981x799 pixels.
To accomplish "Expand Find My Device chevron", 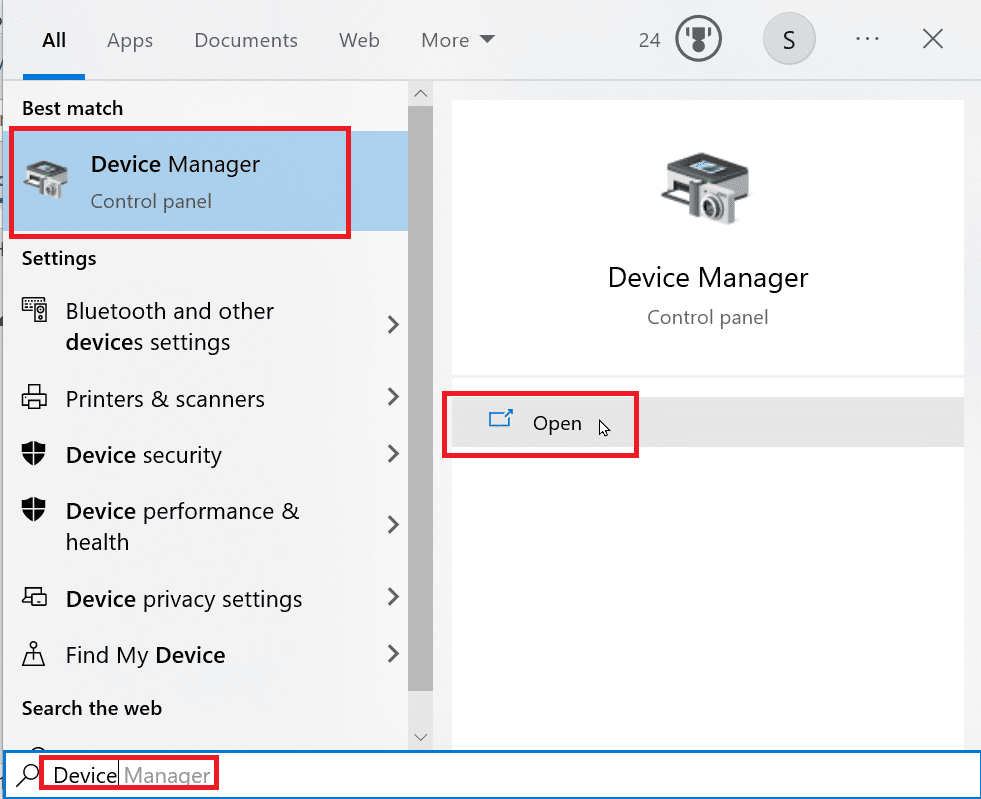I will tap(393, 654).
